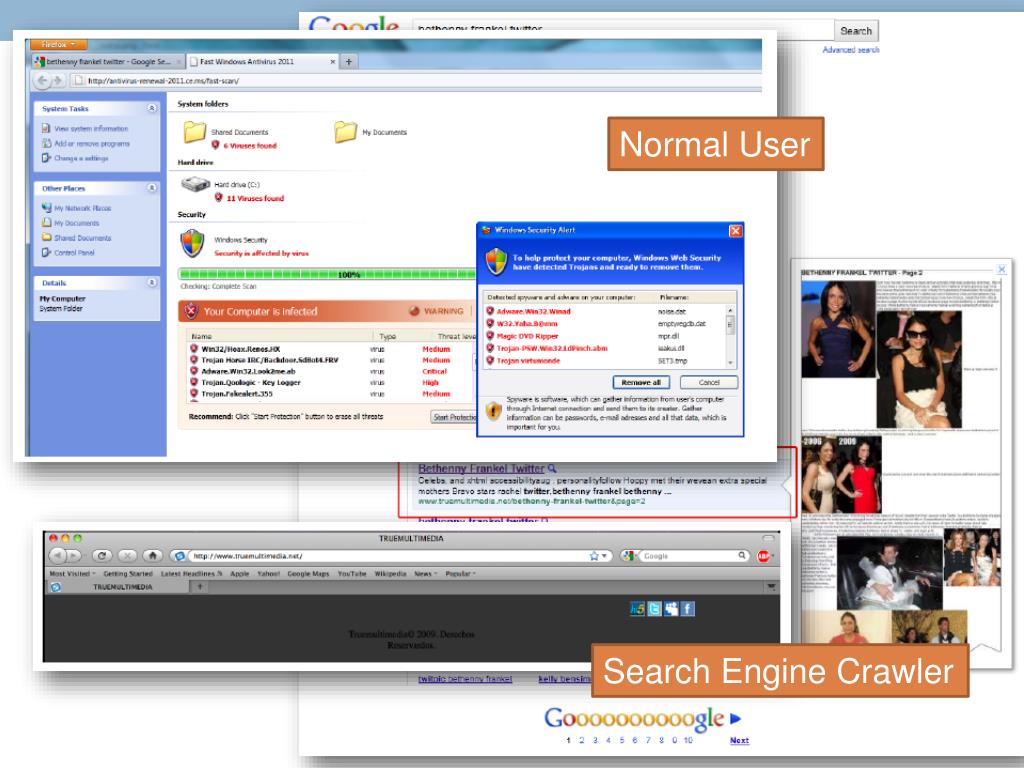Screen dimensions: 1024x768
Task: Open 'My Documents' in Other Places sidebar
Action: click(x=76, y=223)
